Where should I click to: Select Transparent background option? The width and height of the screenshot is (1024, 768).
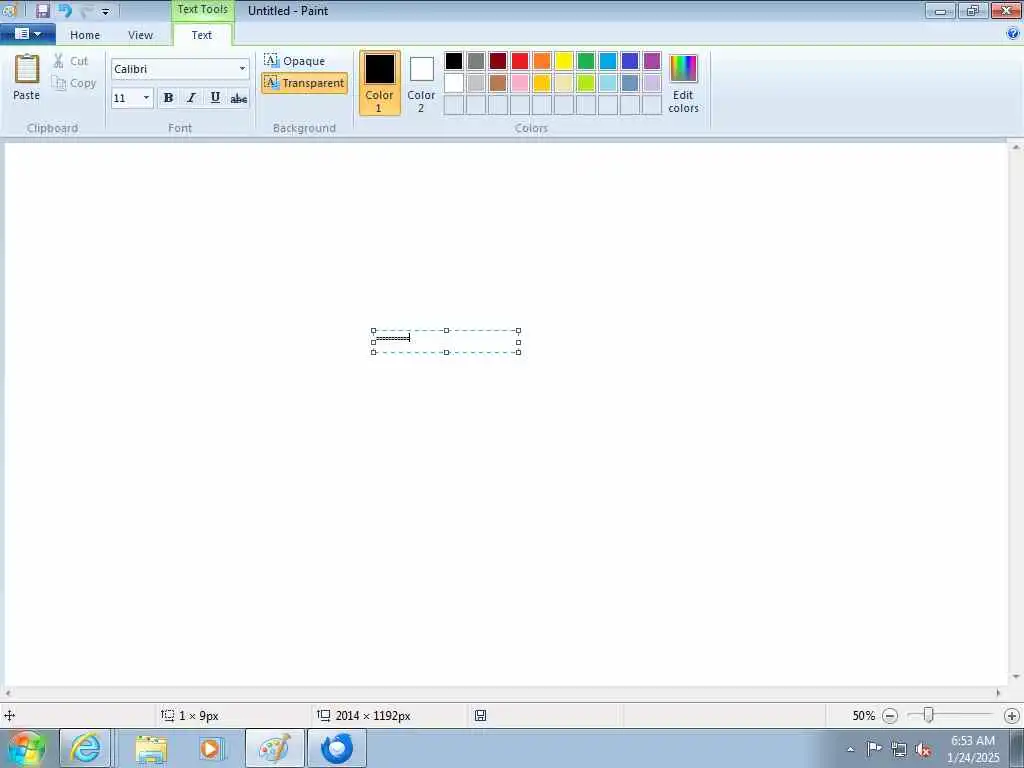pyautogui.click(x=304, y=83)
